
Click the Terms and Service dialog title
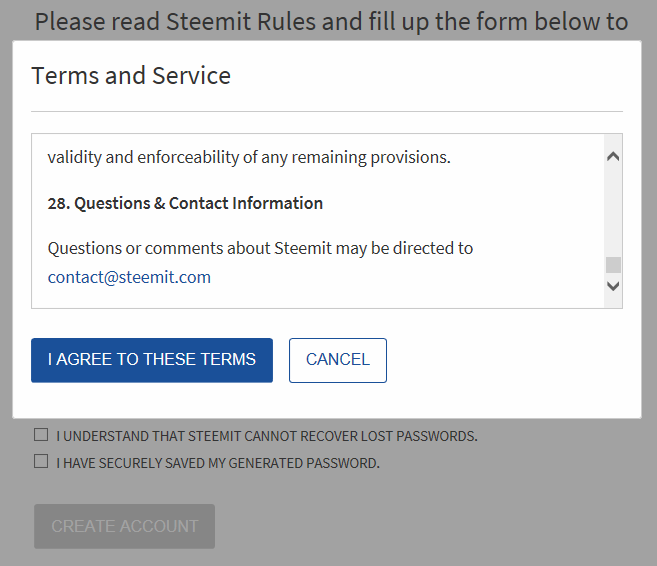click(x=131, y=76)
